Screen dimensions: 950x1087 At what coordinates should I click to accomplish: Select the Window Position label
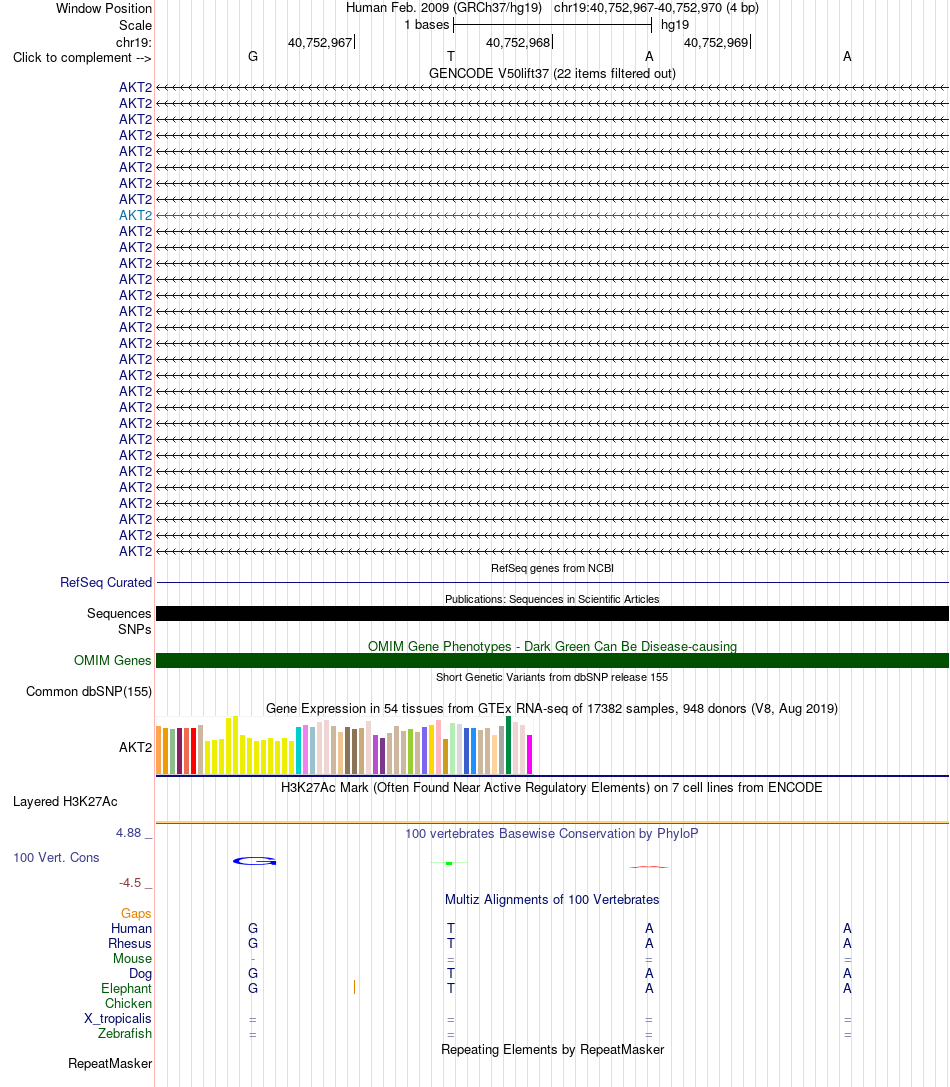tap(103, 8)
